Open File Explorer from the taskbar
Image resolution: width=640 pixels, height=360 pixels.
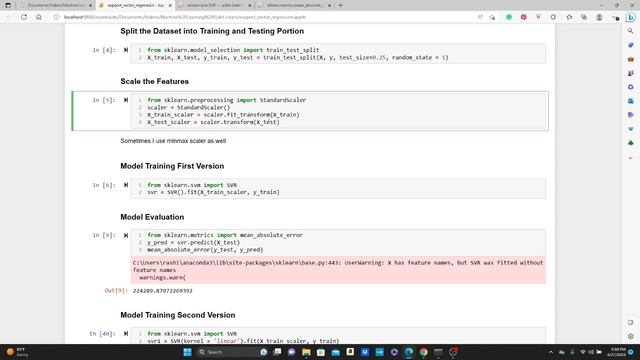tap(306, 352)
